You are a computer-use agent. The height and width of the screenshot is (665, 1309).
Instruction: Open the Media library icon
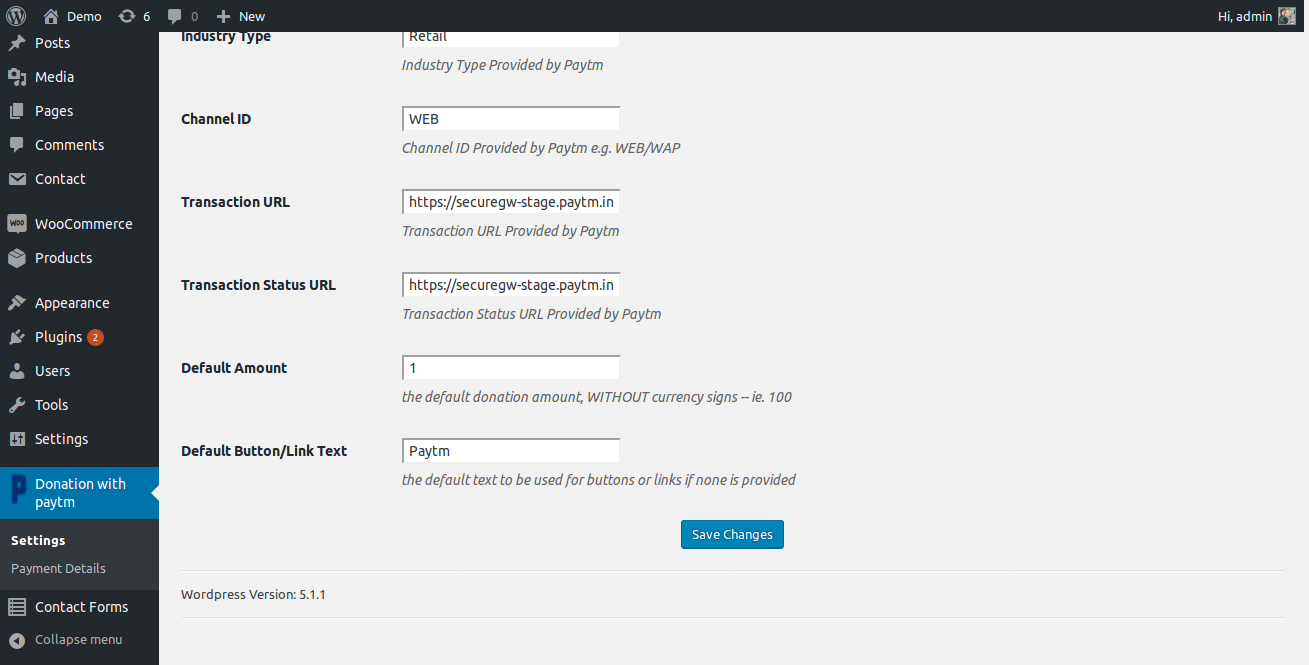16,77
